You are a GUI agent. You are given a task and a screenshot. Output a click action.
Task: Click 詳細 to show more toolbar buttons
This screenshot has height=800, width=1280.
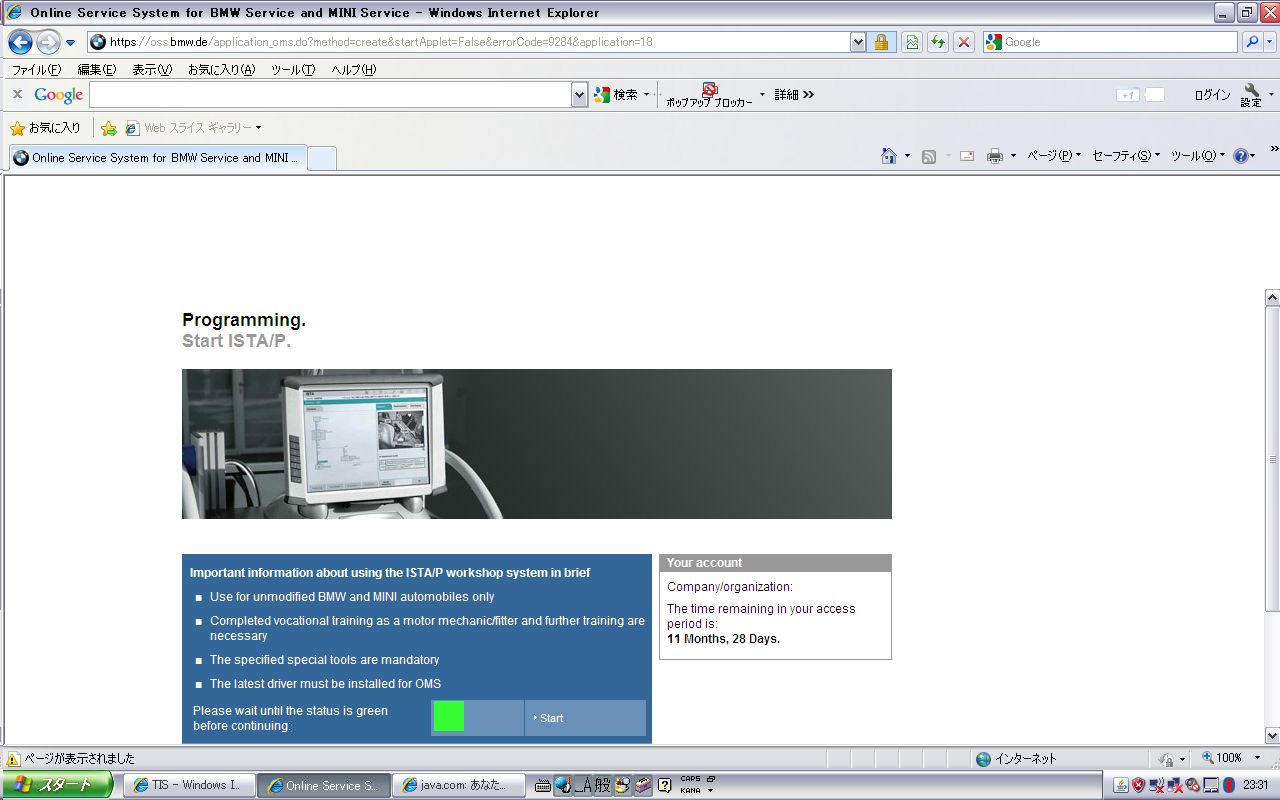795,95
